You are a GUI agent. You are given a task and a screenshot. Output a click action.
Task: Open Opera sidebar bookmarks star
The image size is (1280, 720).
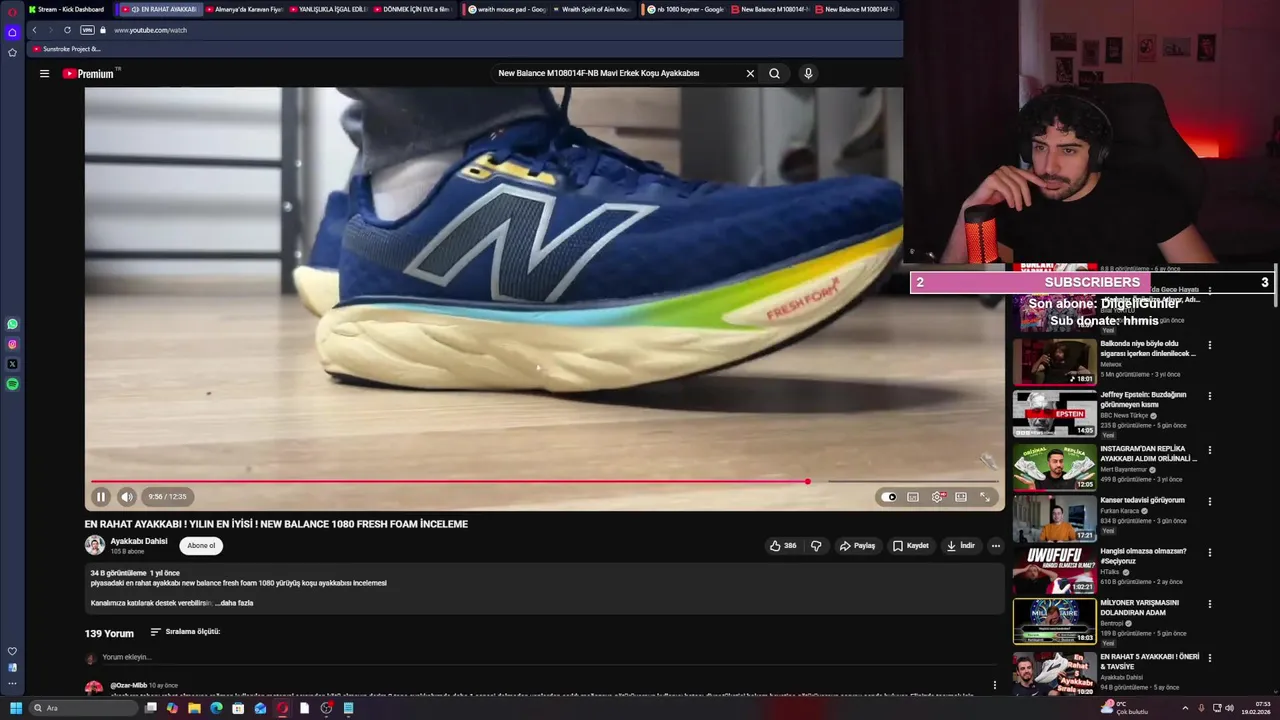[x=12, y=52]
